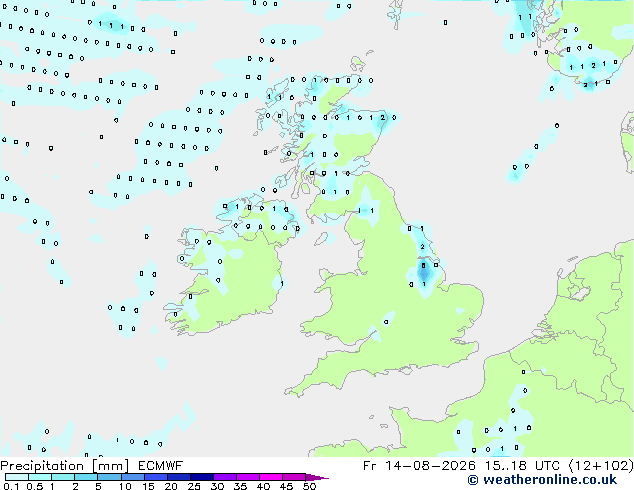Click the above-50 arrow tip of legend
This screenshot has width=634, height=490.
point(317,477)
